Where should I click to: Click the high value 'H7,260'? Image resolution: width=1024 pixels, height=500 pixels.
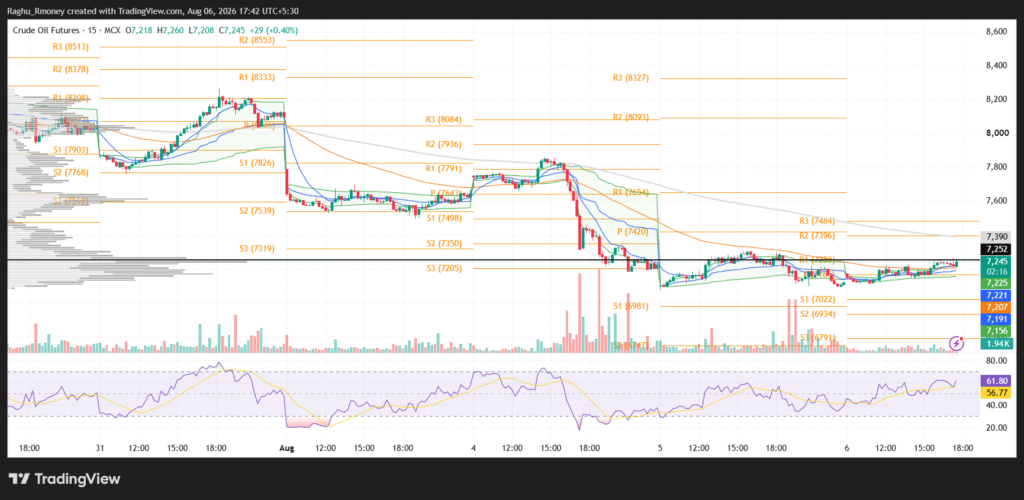click(169, 31)
